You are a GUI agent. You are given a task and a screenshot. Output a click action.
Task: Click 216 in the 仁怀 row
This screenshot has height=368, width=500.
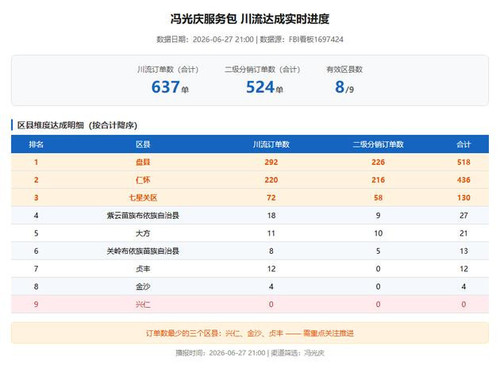(378, 180)
